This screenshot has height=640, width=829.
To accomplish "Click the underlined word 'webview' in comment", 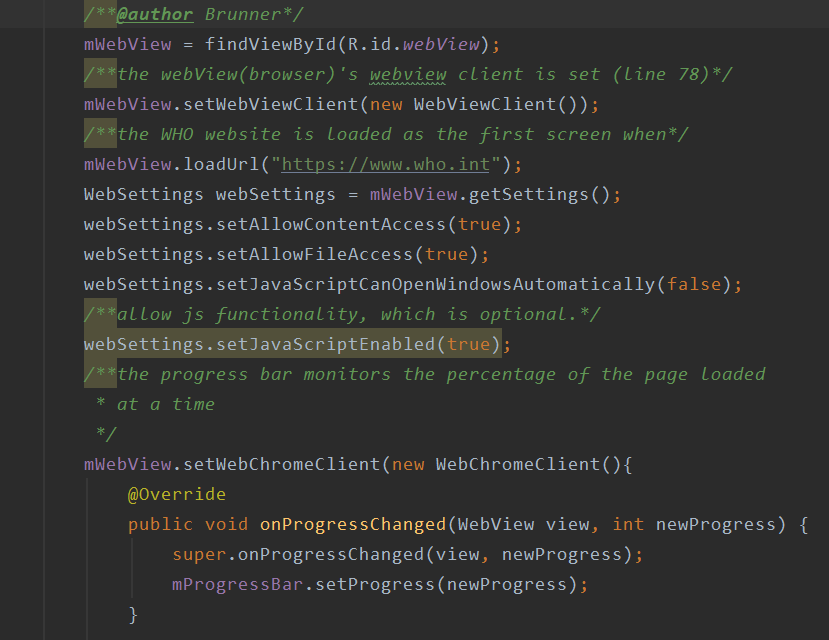I will [408, 75].
